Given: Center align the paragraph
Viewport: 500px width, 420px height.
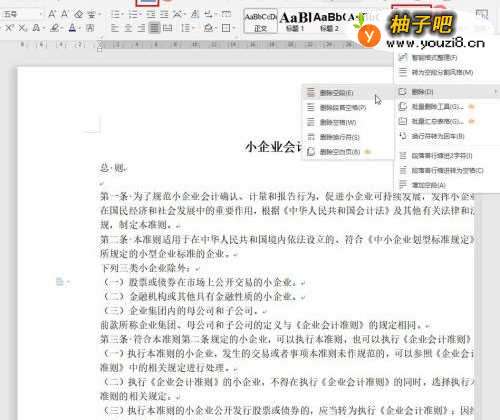Looking at the screenshot, I should click(128, 28).
